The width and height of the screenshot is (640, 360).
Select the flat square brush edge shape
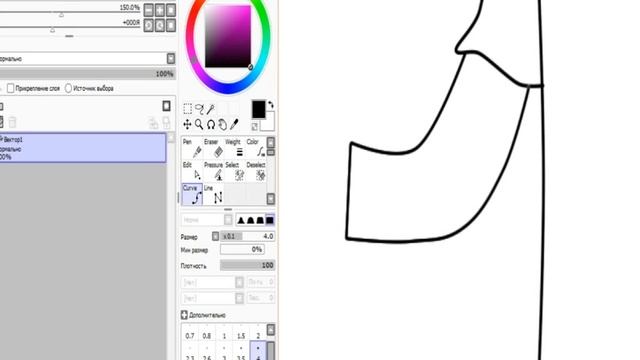270,220
